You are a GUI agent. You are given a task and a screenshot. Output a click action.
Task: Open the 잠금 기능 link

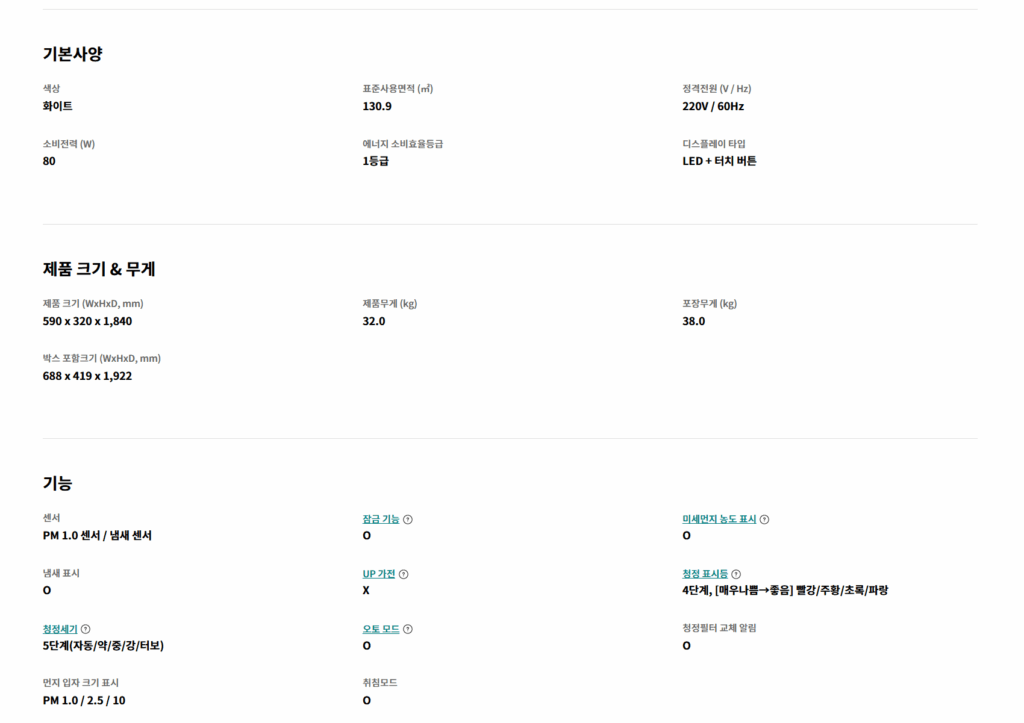(x=381, y=519)
